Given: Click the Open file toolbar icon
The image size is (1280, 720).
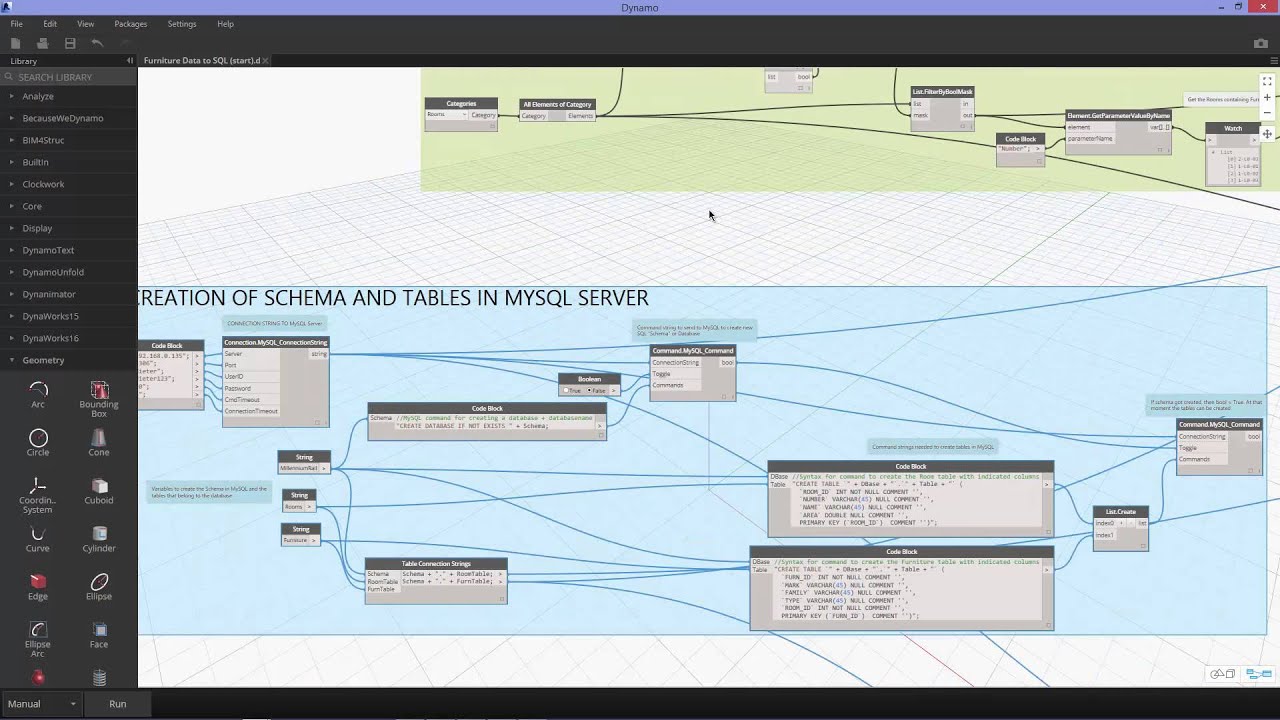Looking at the screenshot, I should 42,43.
